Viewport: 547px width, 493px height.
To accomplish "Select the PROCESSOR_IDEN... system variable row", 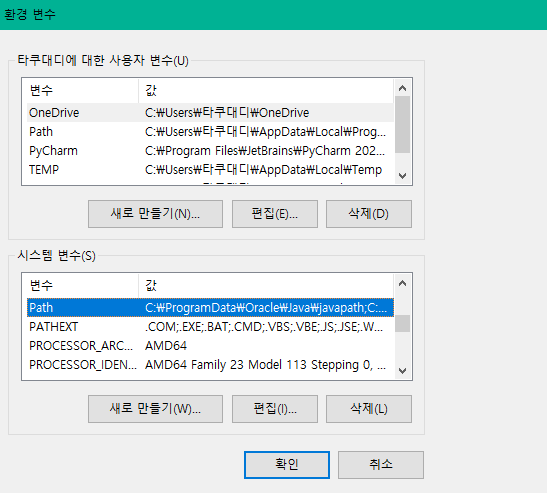I will [210, 365].
